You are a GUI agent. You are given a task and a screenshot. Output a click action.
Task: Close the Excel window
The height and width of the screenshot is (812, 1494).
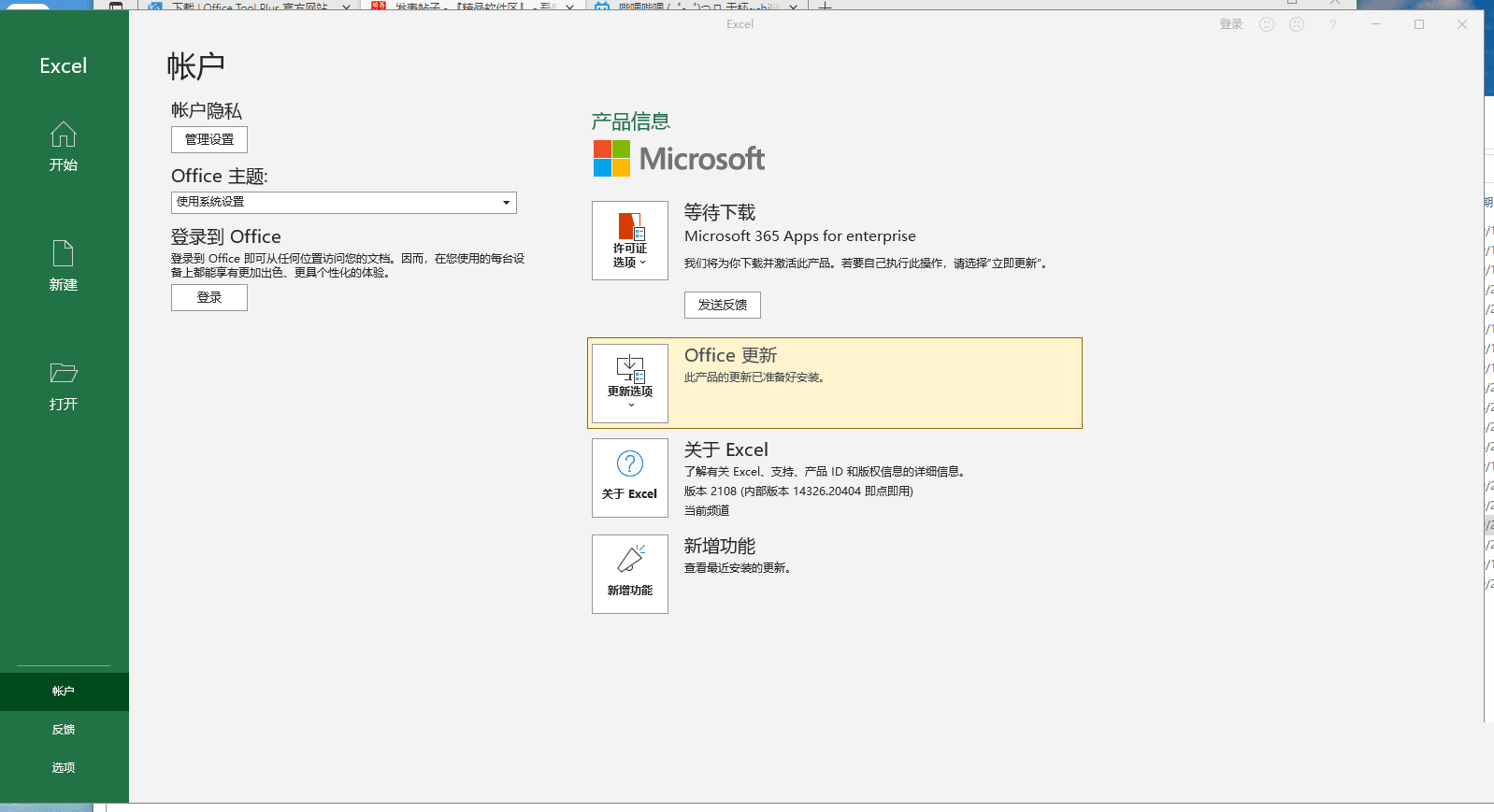1461,24
